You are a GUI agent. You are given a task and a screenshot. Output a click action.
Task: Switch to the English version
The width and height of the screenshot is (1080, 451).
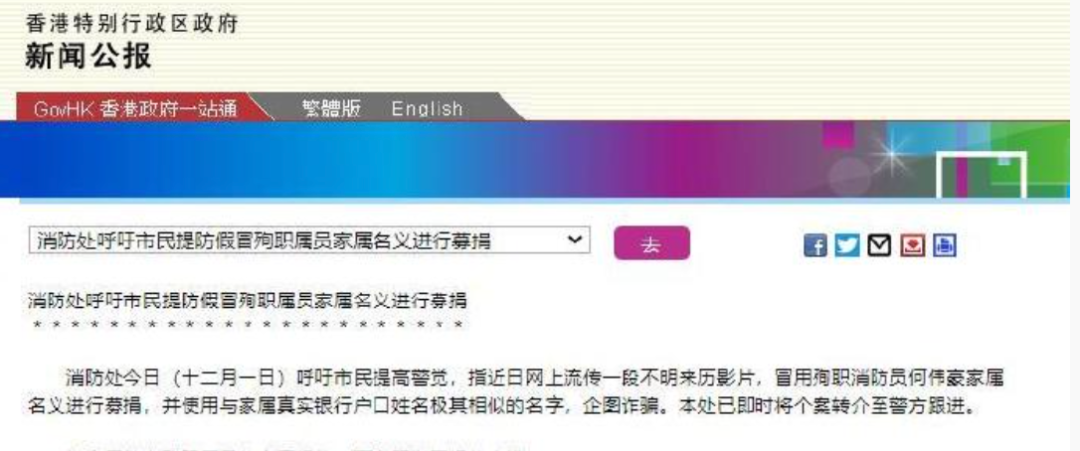(x=427, y=109)
